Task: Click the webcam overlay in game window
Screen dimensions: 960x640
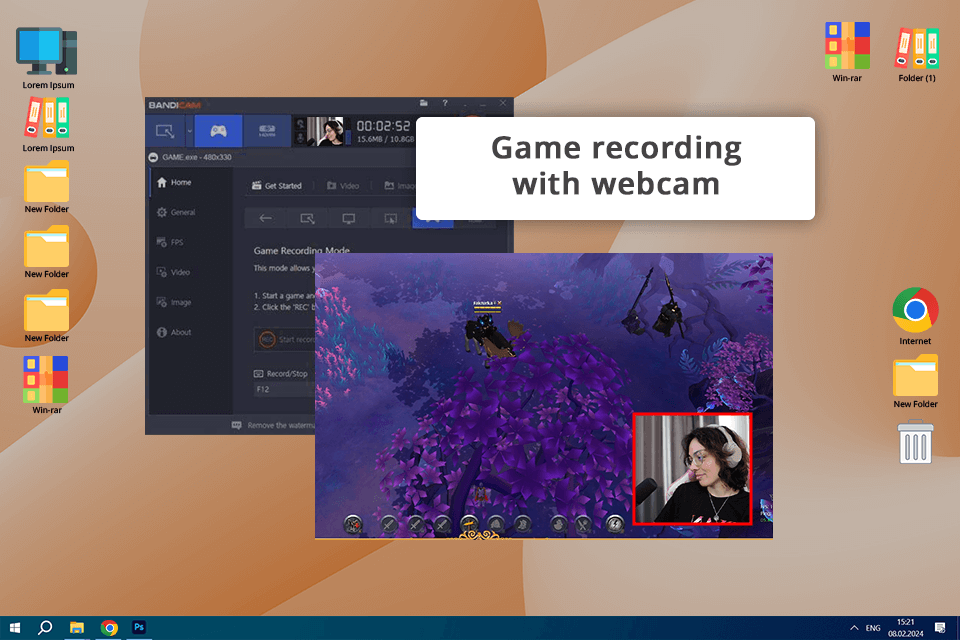Action: 692,469
